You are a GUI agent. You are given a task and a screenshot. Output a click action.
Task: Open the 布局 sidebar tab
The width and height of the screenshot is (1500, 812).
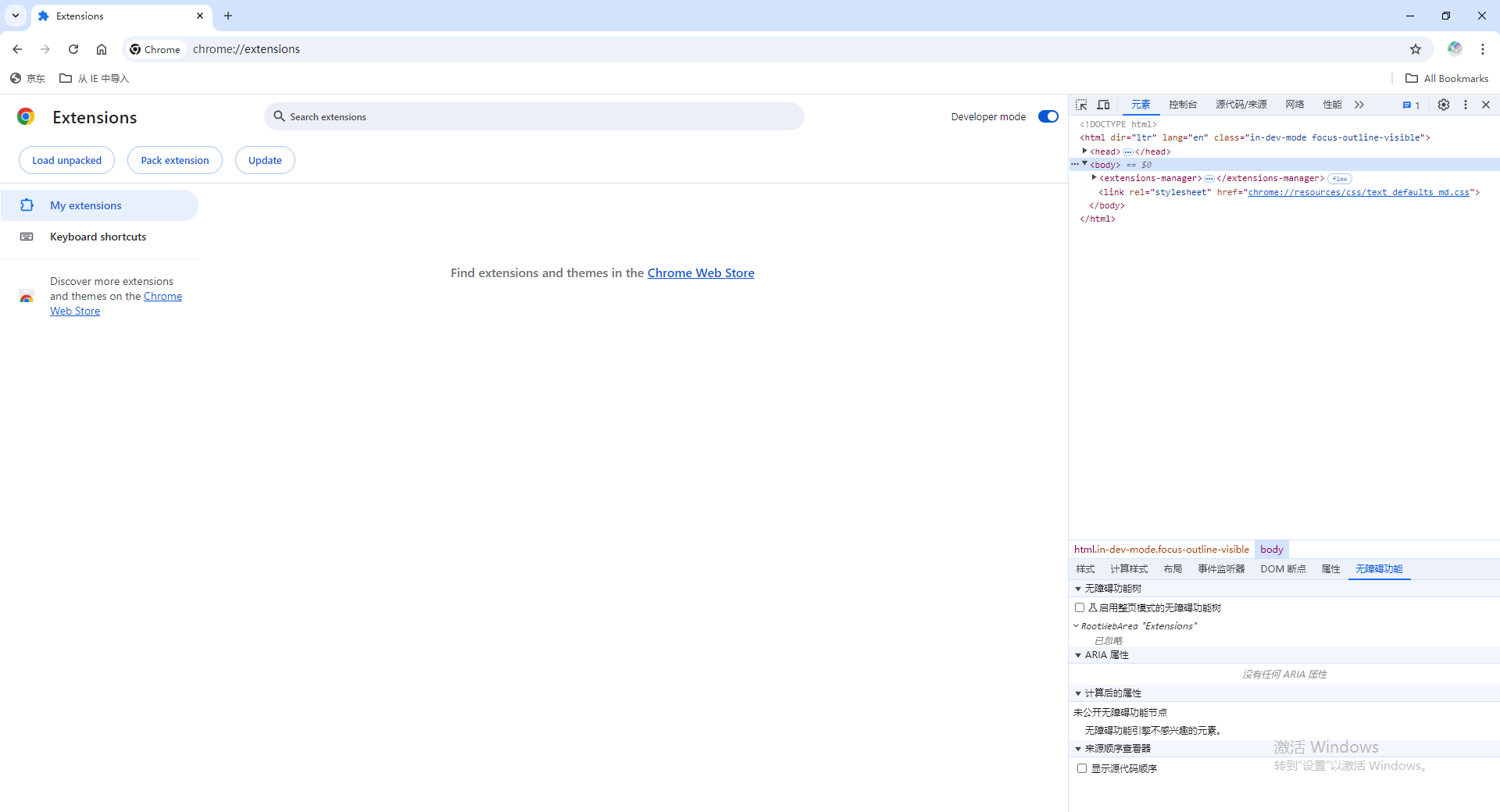(x=1173, y=569)
